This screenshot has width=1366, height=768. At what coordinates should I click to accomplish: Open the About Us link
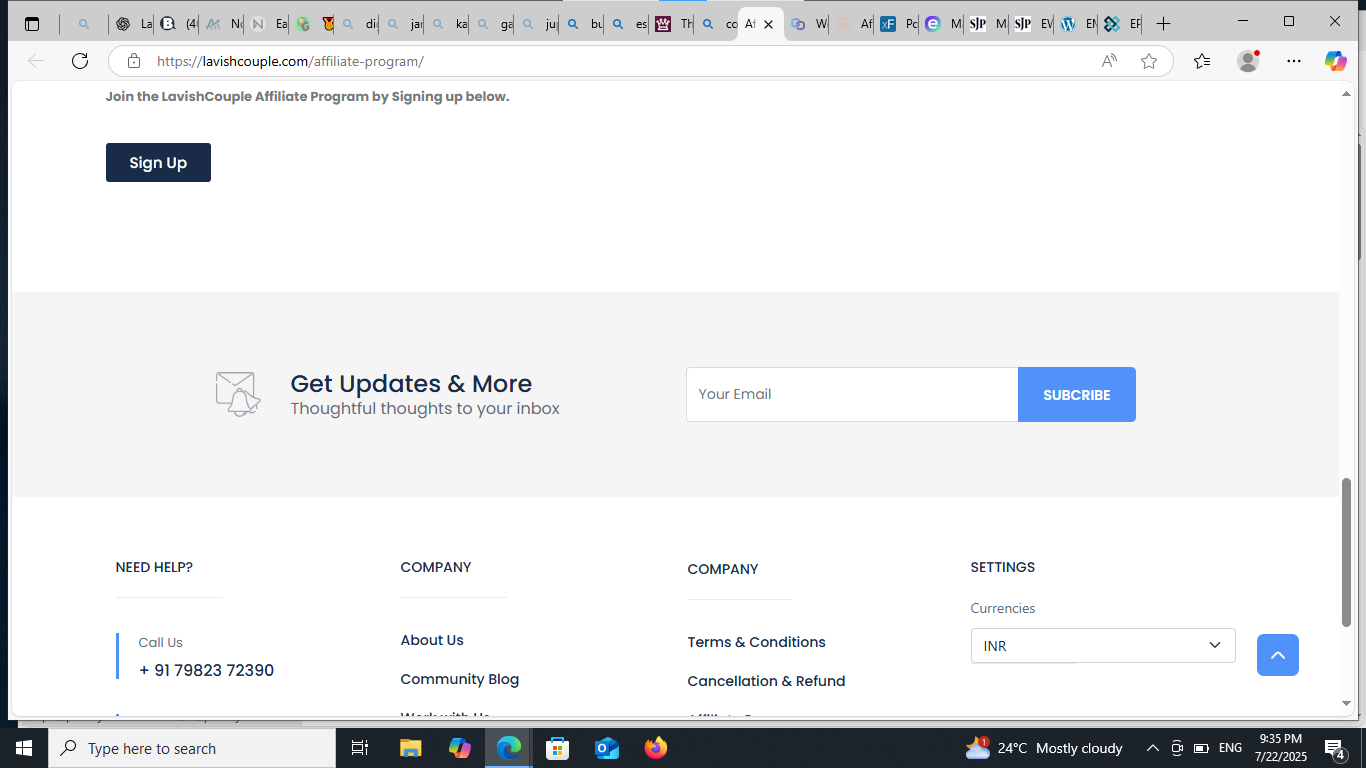432,640
